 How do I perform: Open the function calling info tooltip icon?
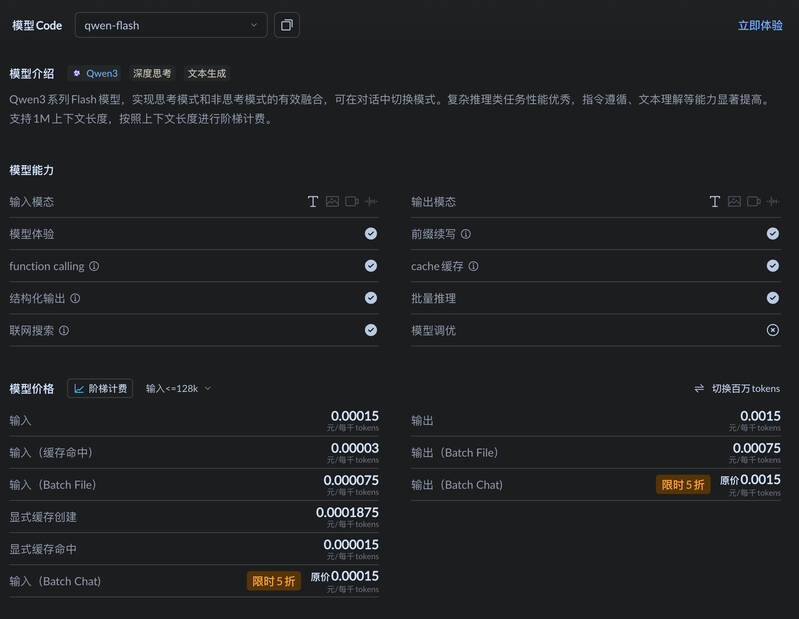[94, 266]
